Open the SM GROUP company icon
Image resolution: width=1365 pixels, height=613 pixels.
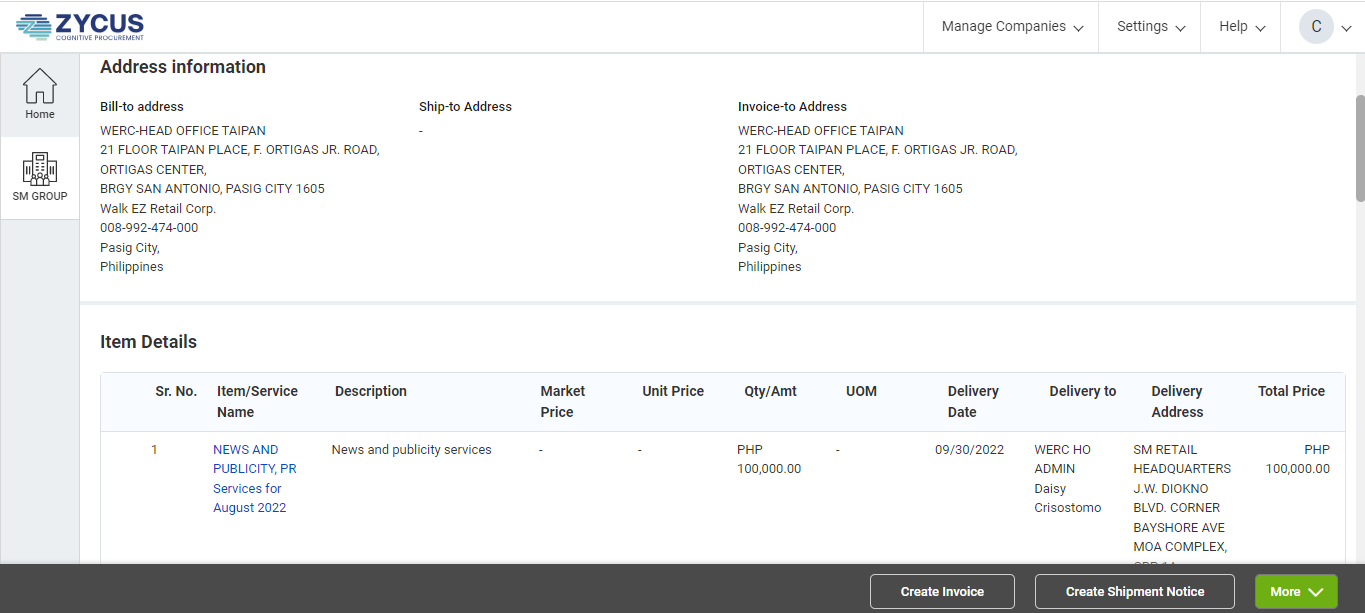[40, 177]
